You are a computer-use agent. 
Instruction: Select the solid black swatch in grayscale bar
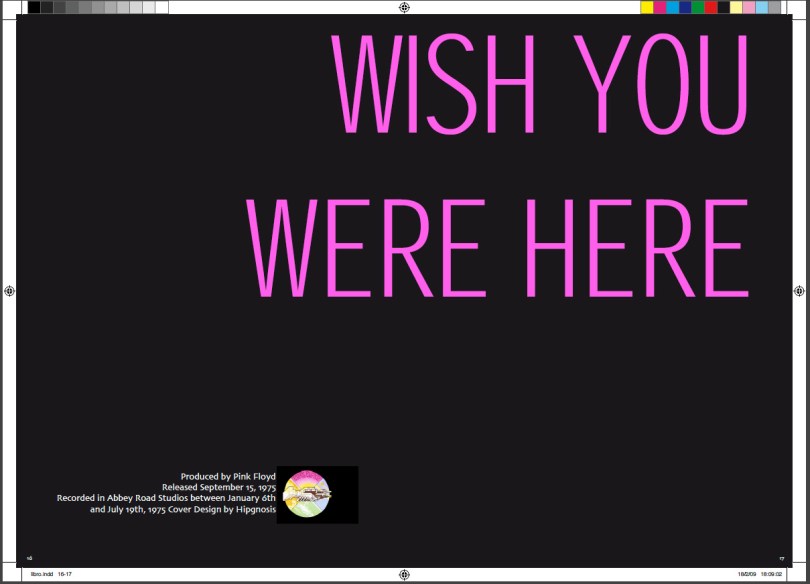(34, 7)
